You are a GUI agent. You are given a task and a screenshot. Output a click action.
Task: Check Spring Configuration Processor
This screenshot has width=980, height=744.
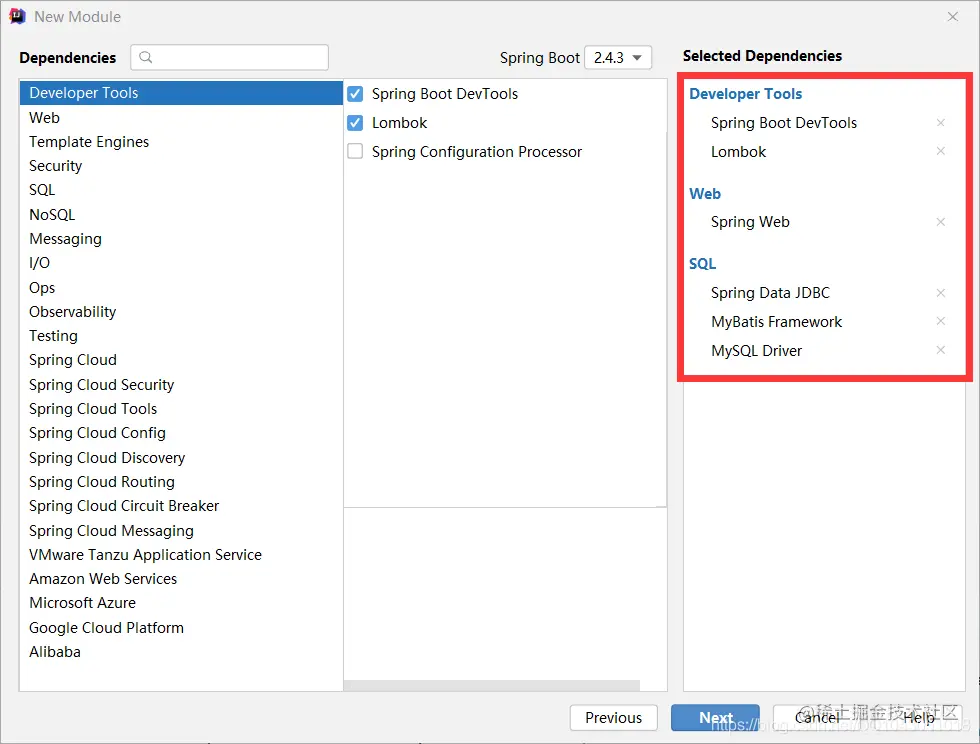click(355, 151)
